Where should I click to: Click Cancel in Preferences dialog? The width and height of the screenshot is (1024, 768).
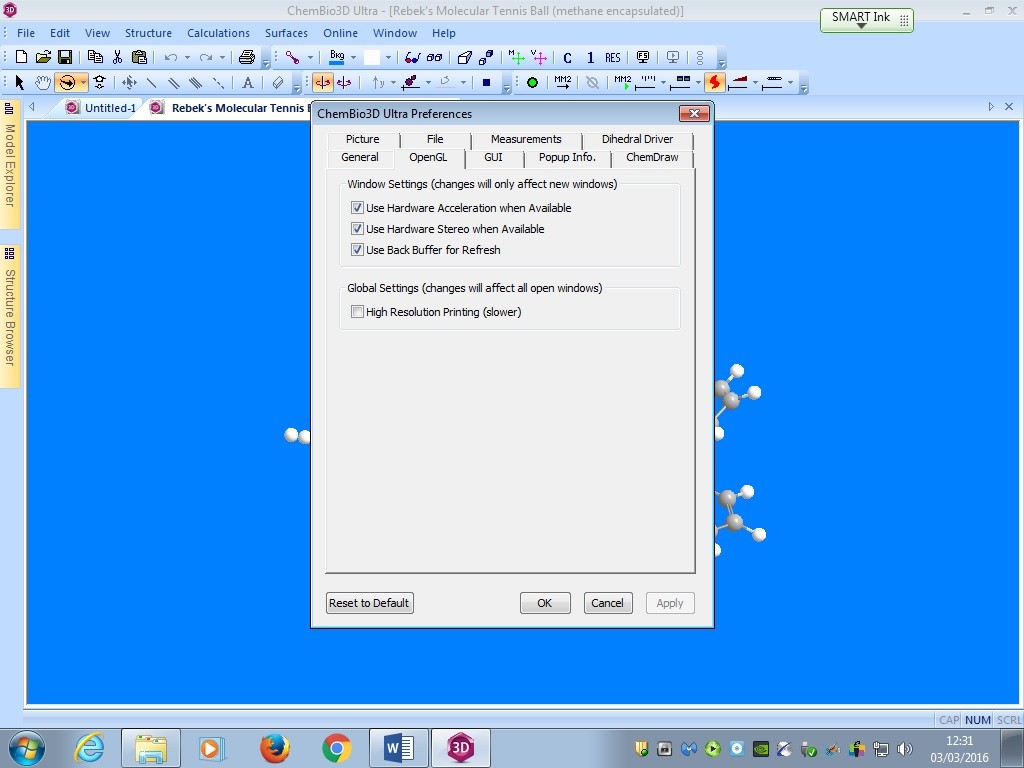(607, 603)
